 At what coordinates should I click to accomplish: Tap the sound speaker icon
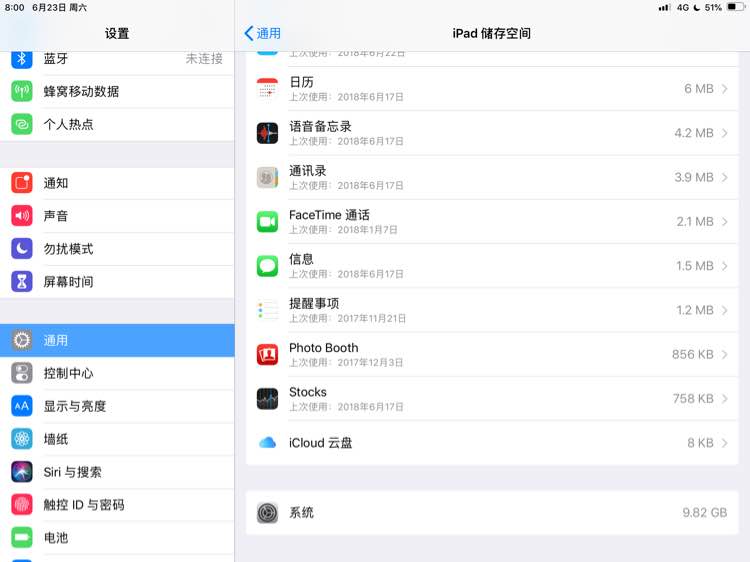coord(22,216)
